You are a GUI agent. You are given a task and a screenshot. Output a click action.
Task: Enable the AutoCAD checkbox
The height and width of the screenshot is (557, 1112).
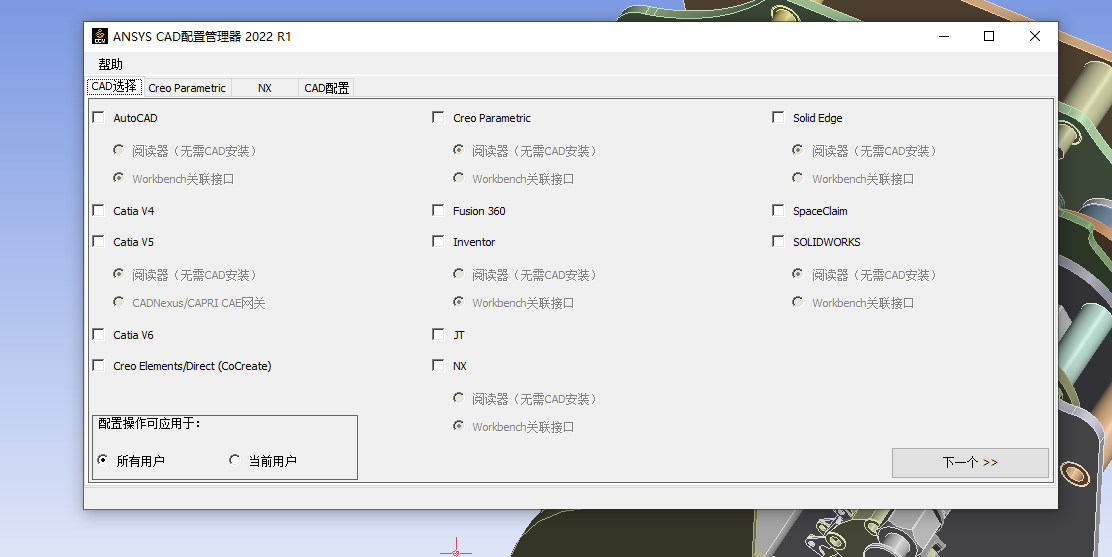(99, 118)
